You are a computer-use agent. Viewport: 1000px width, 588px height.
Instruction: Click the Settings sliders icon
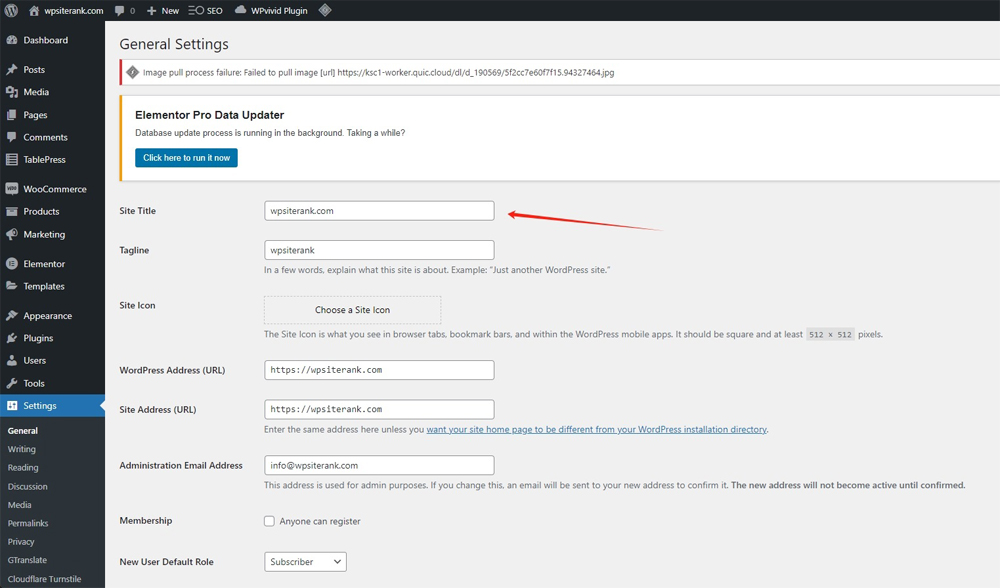coord(11,406)
